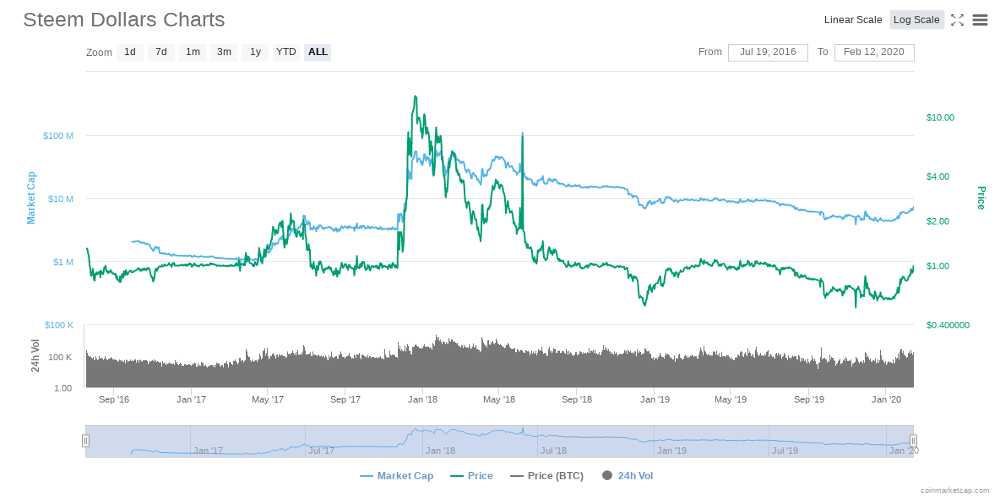Click the $10 M axis label
Image resolution: width=1000 pixels, height=500 pixels.
(x=61, y=199)
